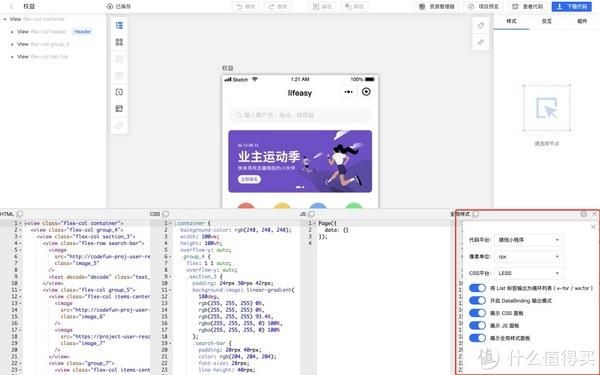
Task: Click the image icon in the canvas sidebar
Action: pos(119,109)
